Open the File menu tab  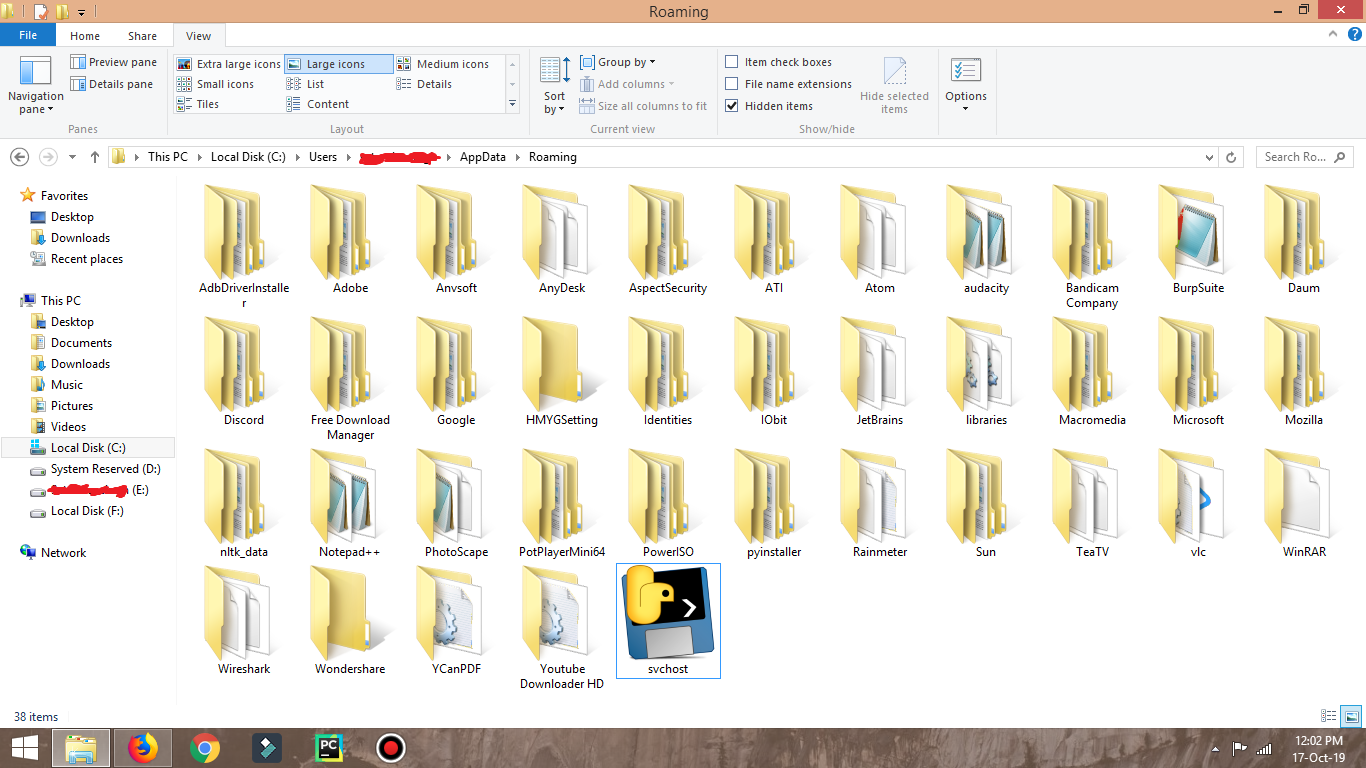coord(28,35)
